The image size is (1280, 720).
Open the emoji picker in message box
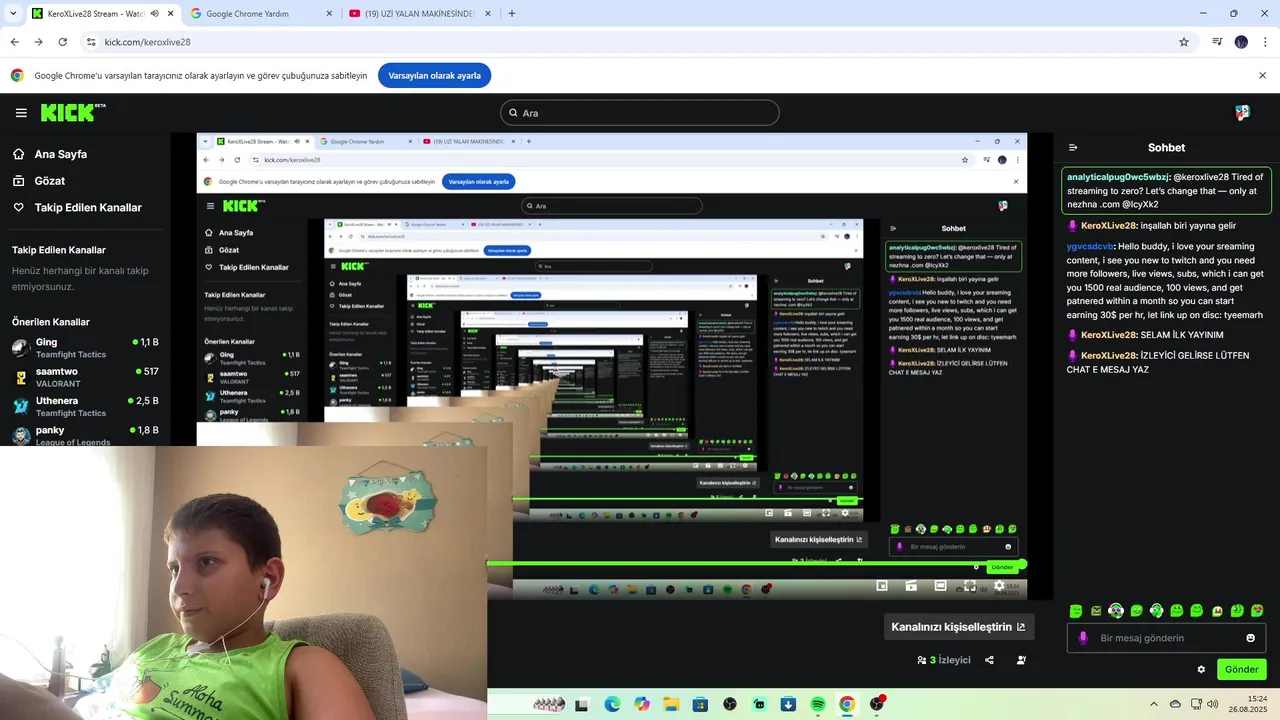pos(1250,638)
